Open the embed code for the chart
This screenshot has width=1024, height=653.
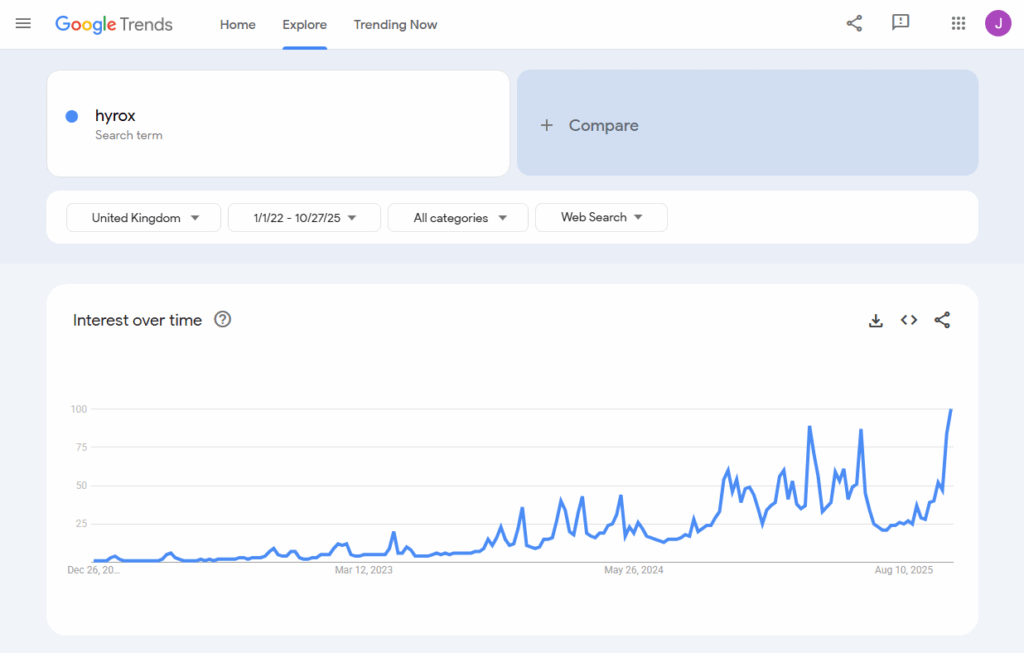point(909,320)
